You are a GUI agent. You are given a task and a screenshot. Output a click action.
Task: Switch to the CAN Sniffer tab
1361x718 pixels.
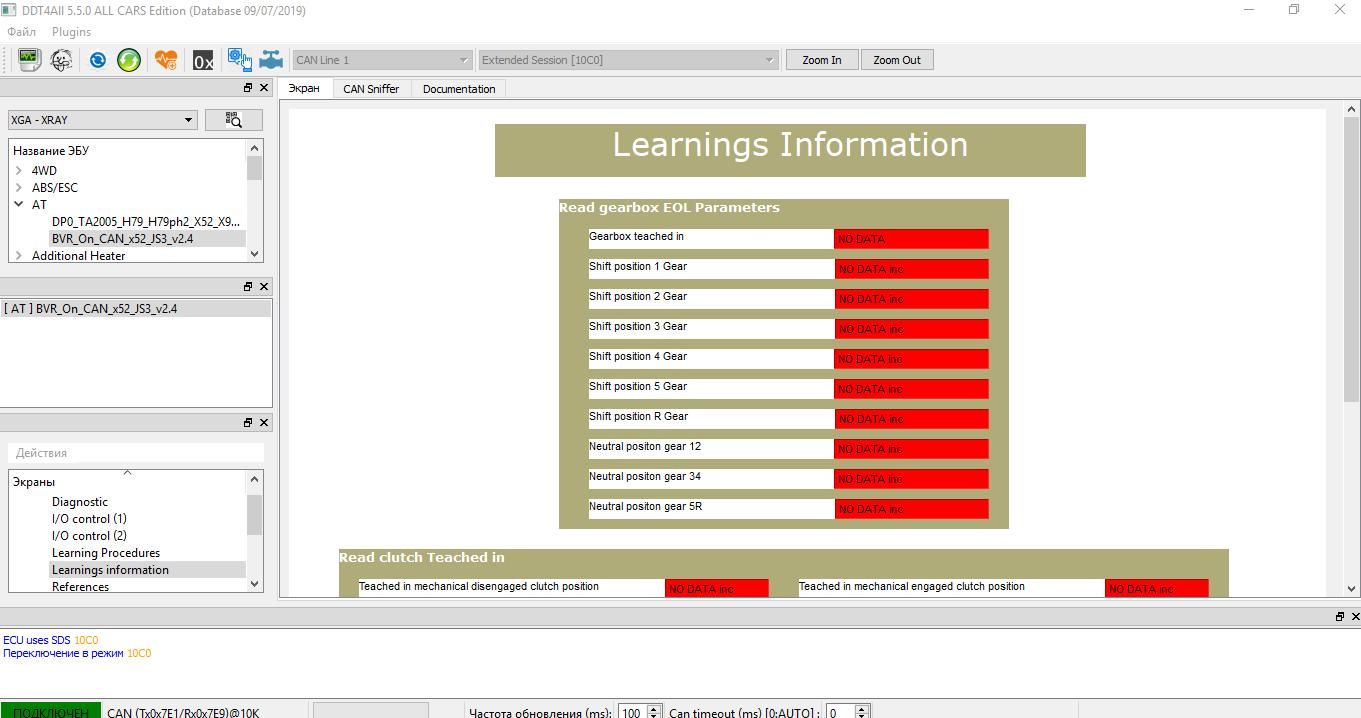(x=371, y=89)
